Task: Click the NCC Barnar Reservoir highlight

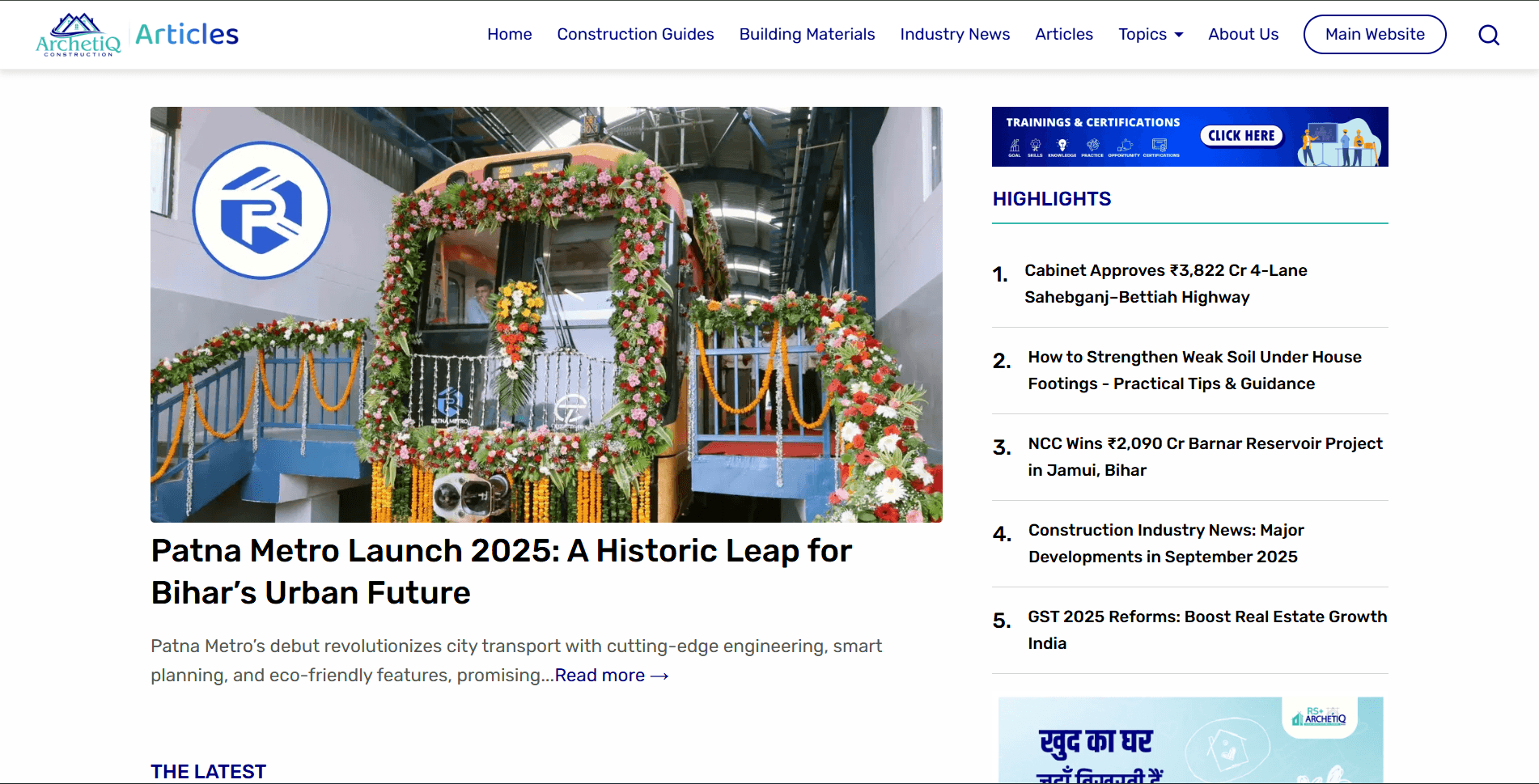Action: (x=1205, y=456)
